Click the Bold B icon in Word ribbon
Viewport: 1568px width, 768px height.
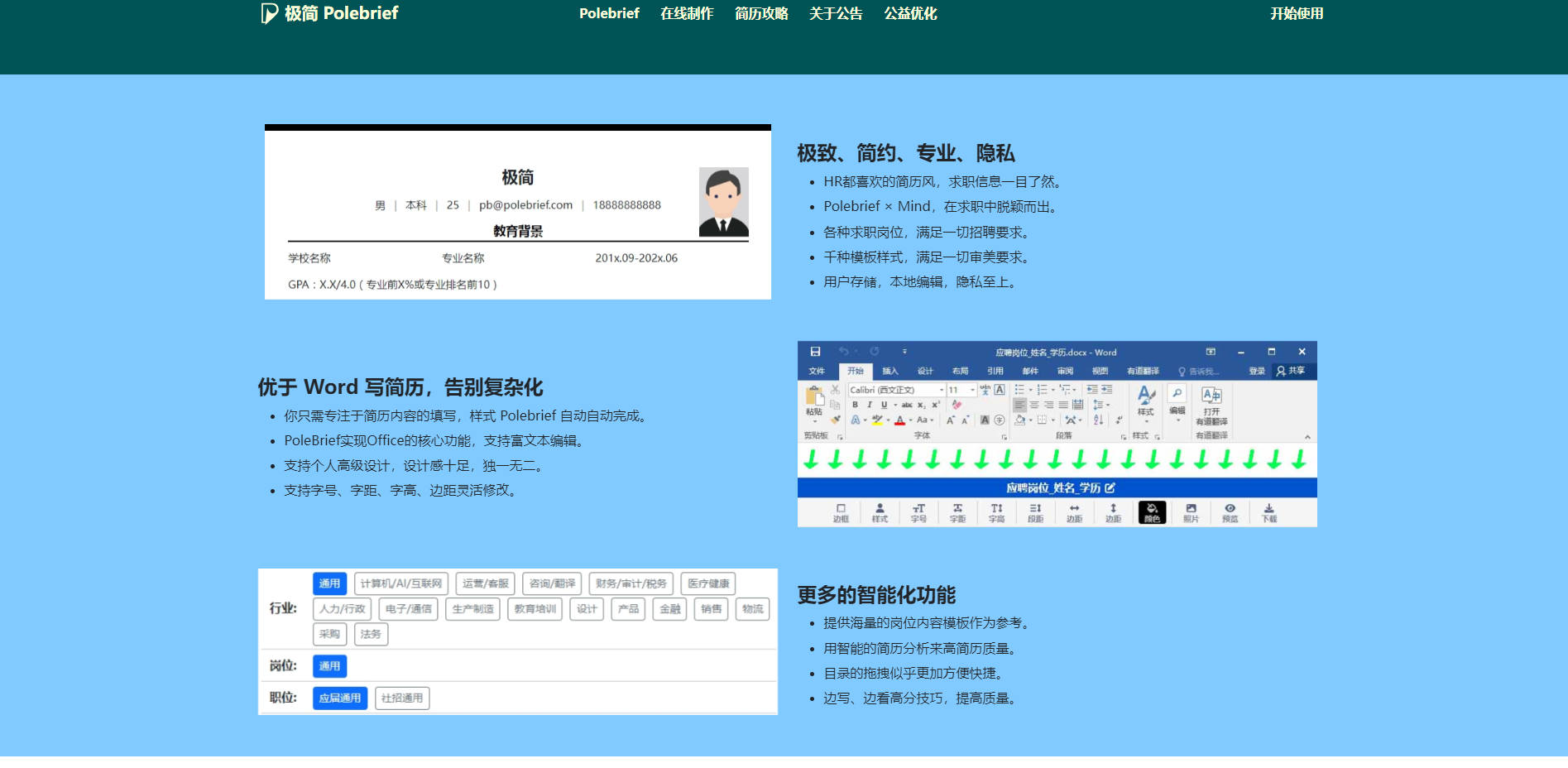click(855, 405)
